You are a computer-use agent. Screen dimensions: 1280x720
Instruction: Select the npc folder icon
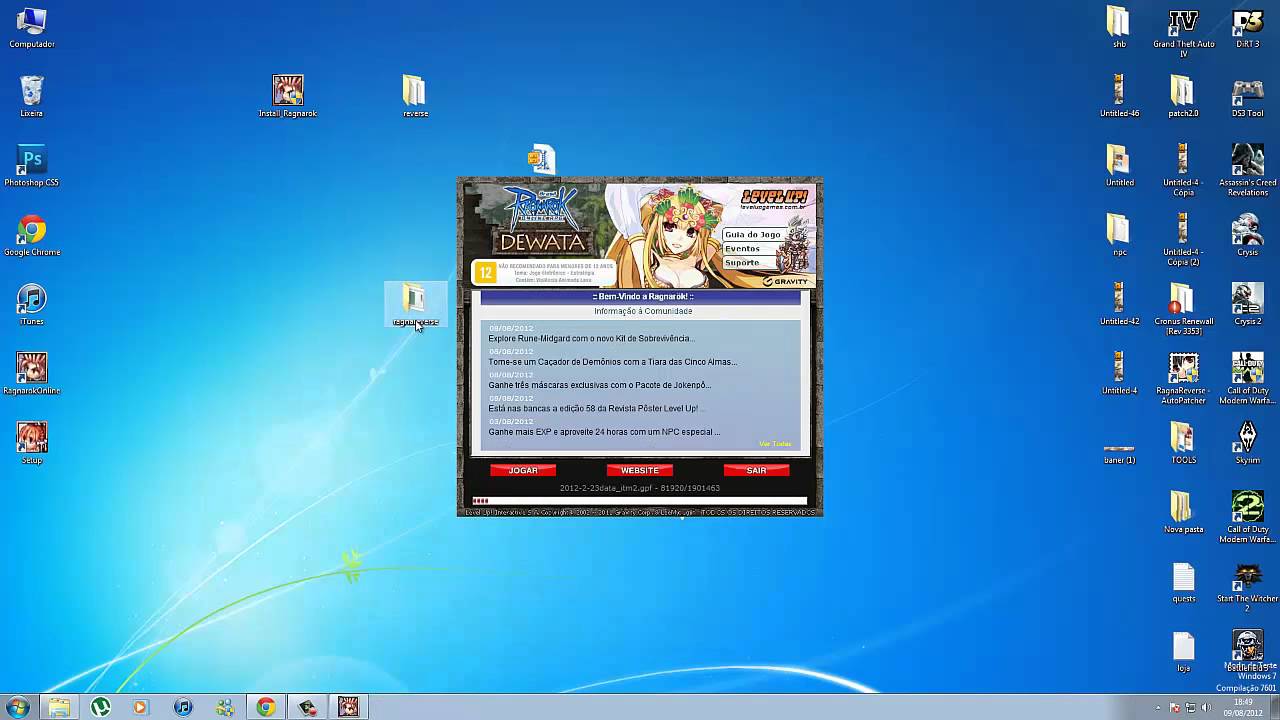1119,236
